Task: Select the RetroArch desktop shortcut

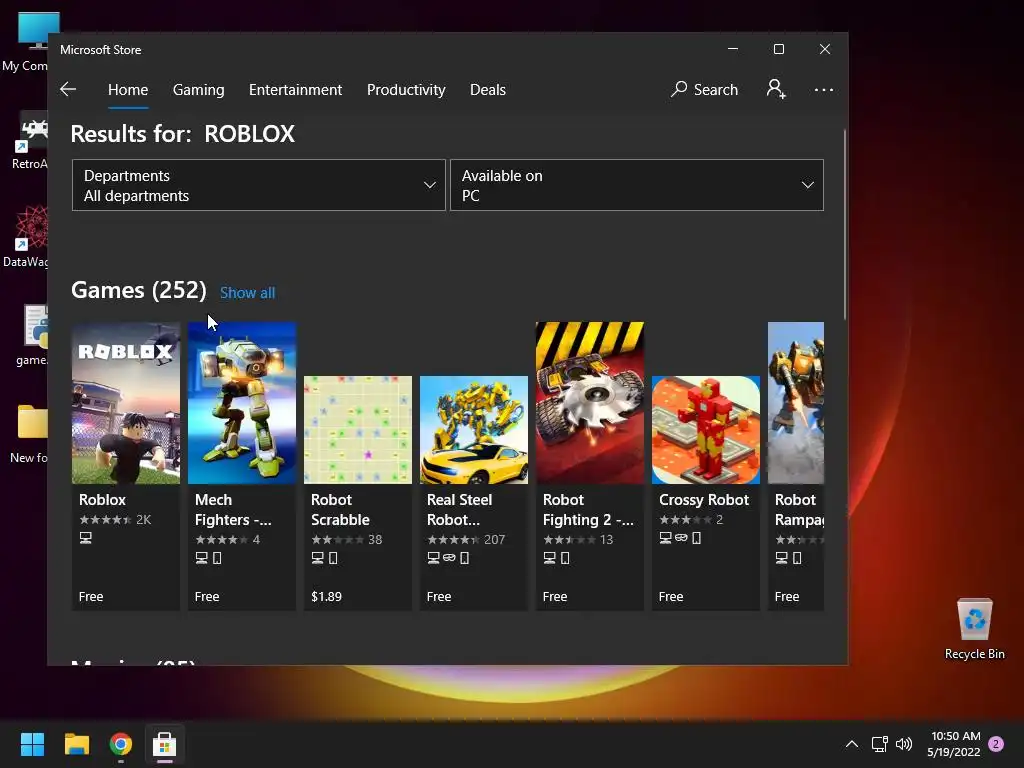Action: coord(29,140)
